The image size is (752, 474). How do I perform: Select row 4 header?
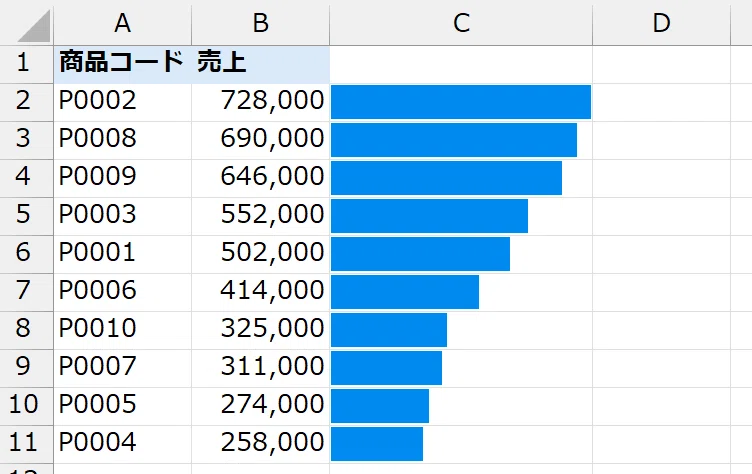(26, 178)
